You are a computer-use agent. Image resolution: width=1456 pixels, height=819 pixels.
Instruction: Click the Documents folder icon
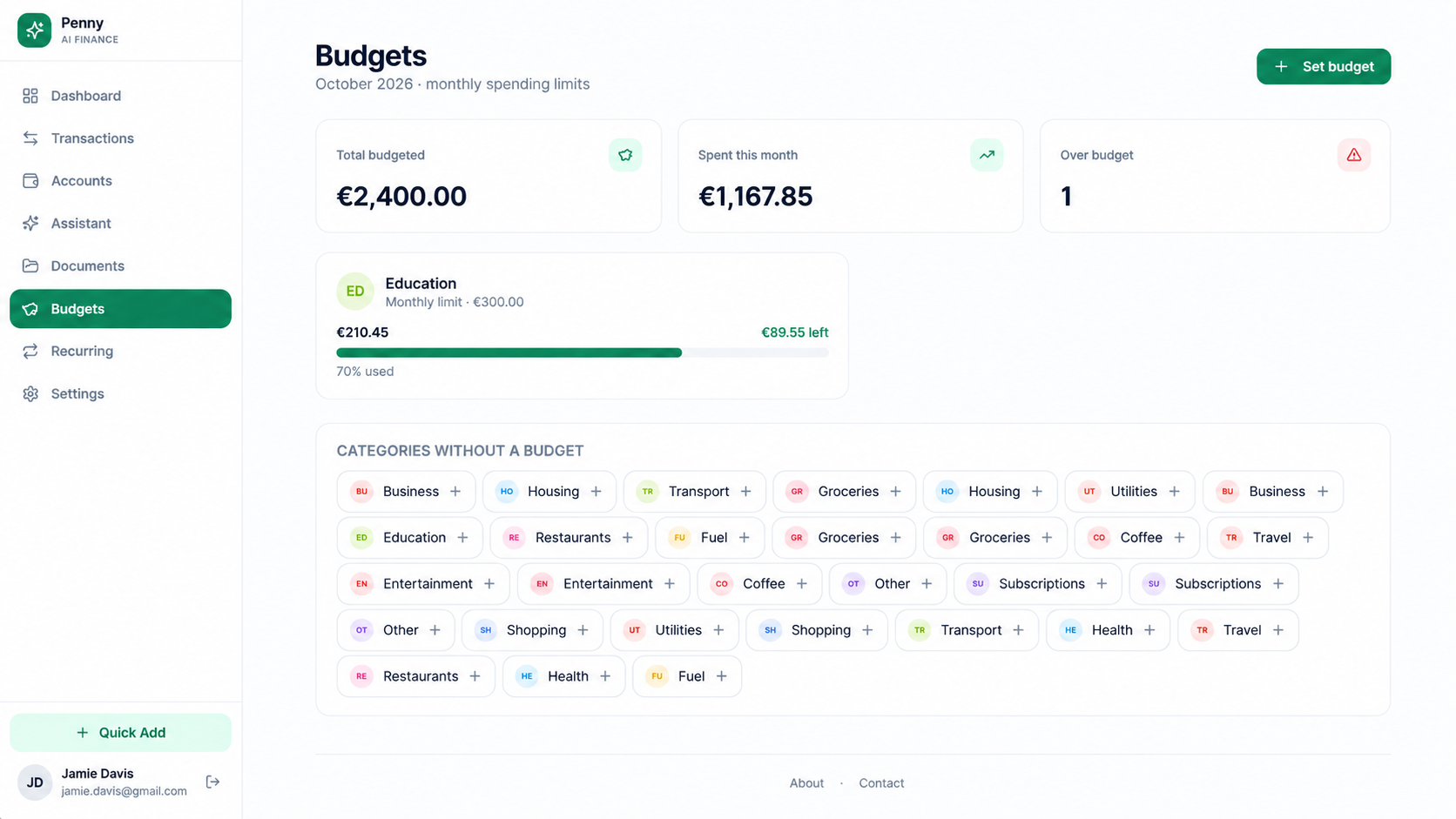(x=30, y=266)
